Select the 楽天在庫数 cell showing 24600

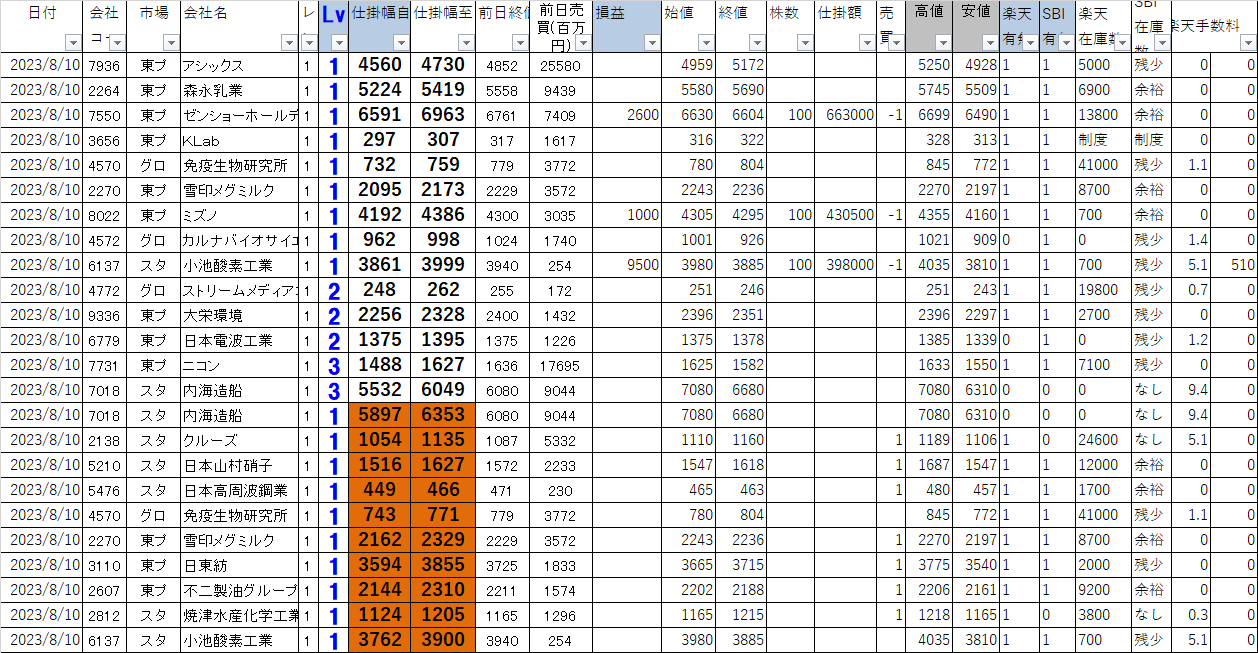(x=1103, y=440)
